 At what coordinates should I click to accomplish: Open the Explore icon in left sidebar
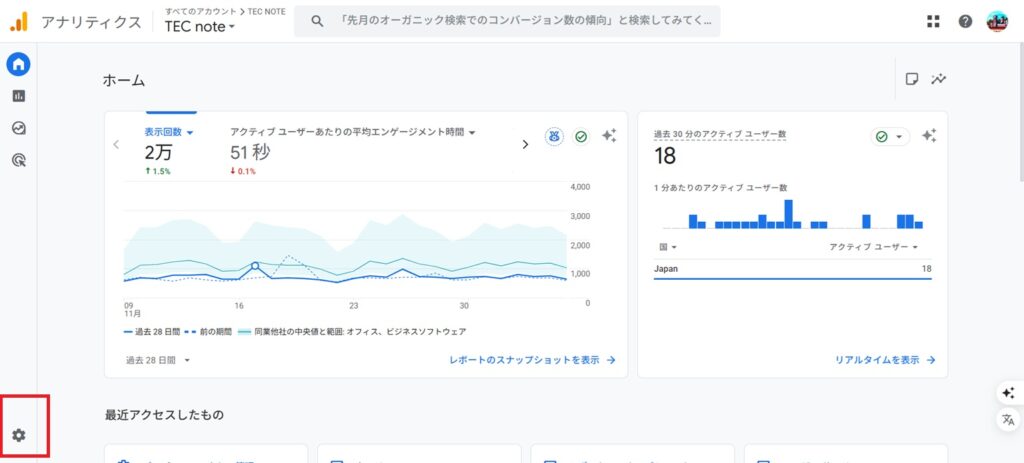point(18,128)
